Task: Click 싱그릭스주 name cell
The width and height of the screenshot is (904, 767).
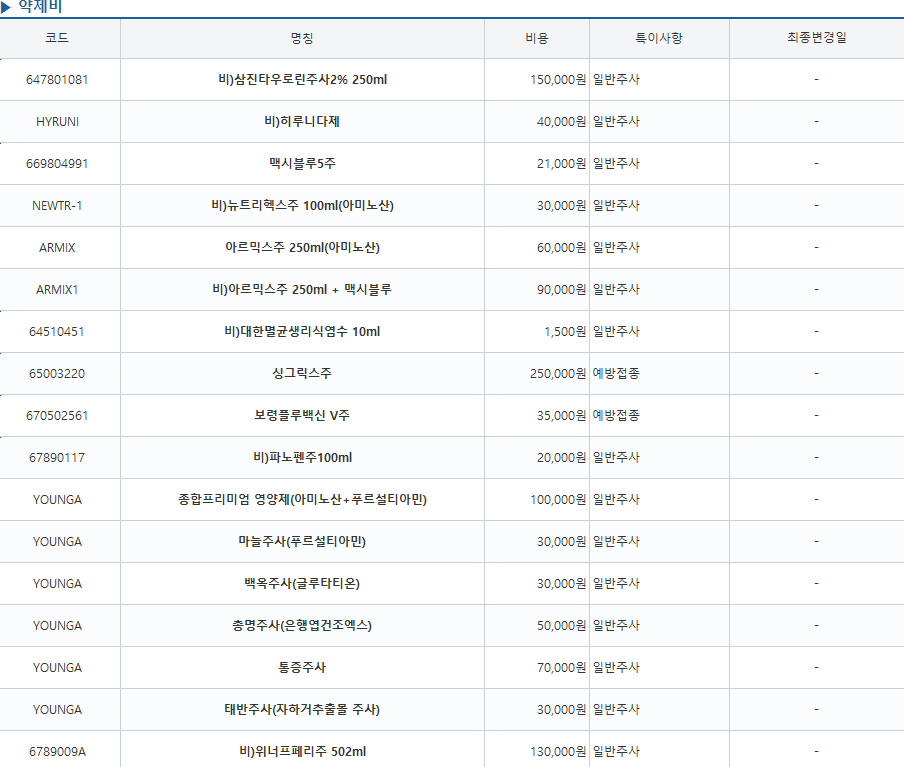Action: tap(302, 374)
